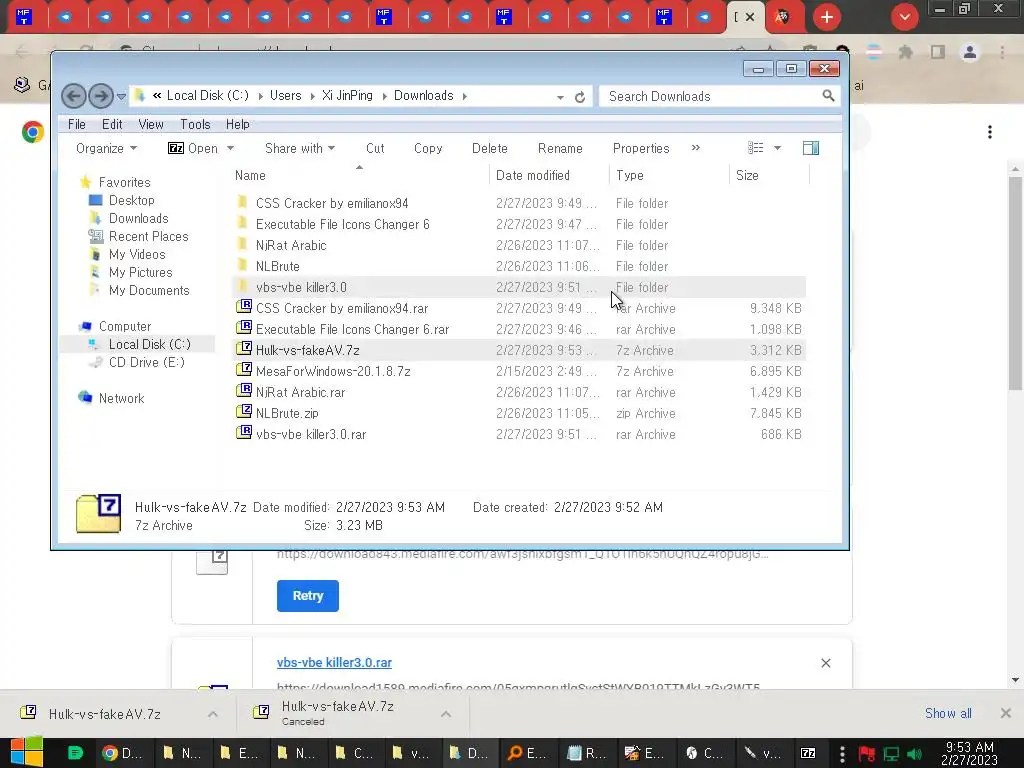Click Show all in Chrome download bar

click(x=948, y=713)
